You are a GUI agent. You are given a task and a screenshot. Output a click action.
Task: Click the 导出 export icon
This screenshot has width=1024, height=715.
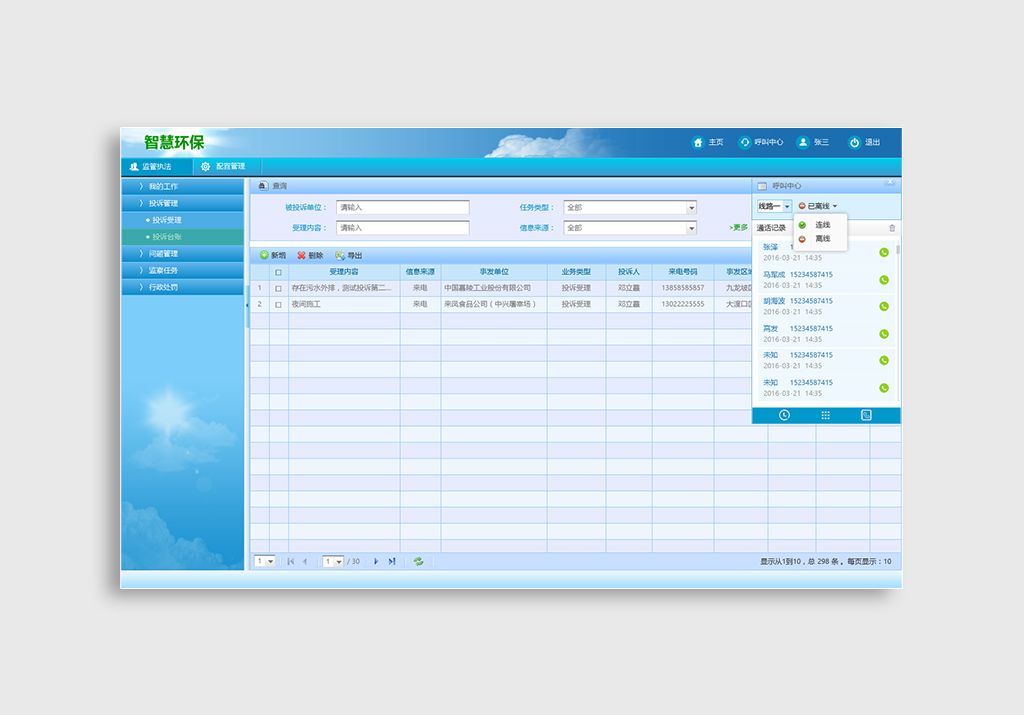tap(340, 255)
